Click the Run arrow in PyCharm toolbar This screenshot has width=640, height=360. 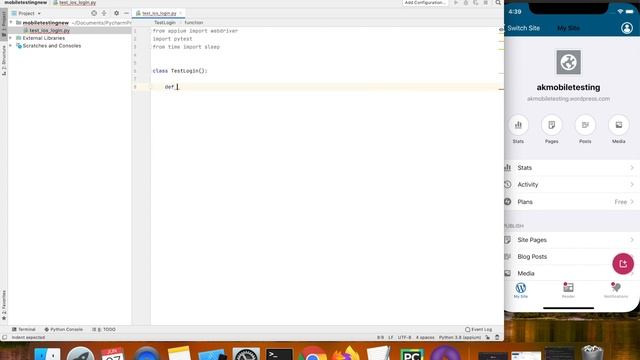(x=456, y=2)
